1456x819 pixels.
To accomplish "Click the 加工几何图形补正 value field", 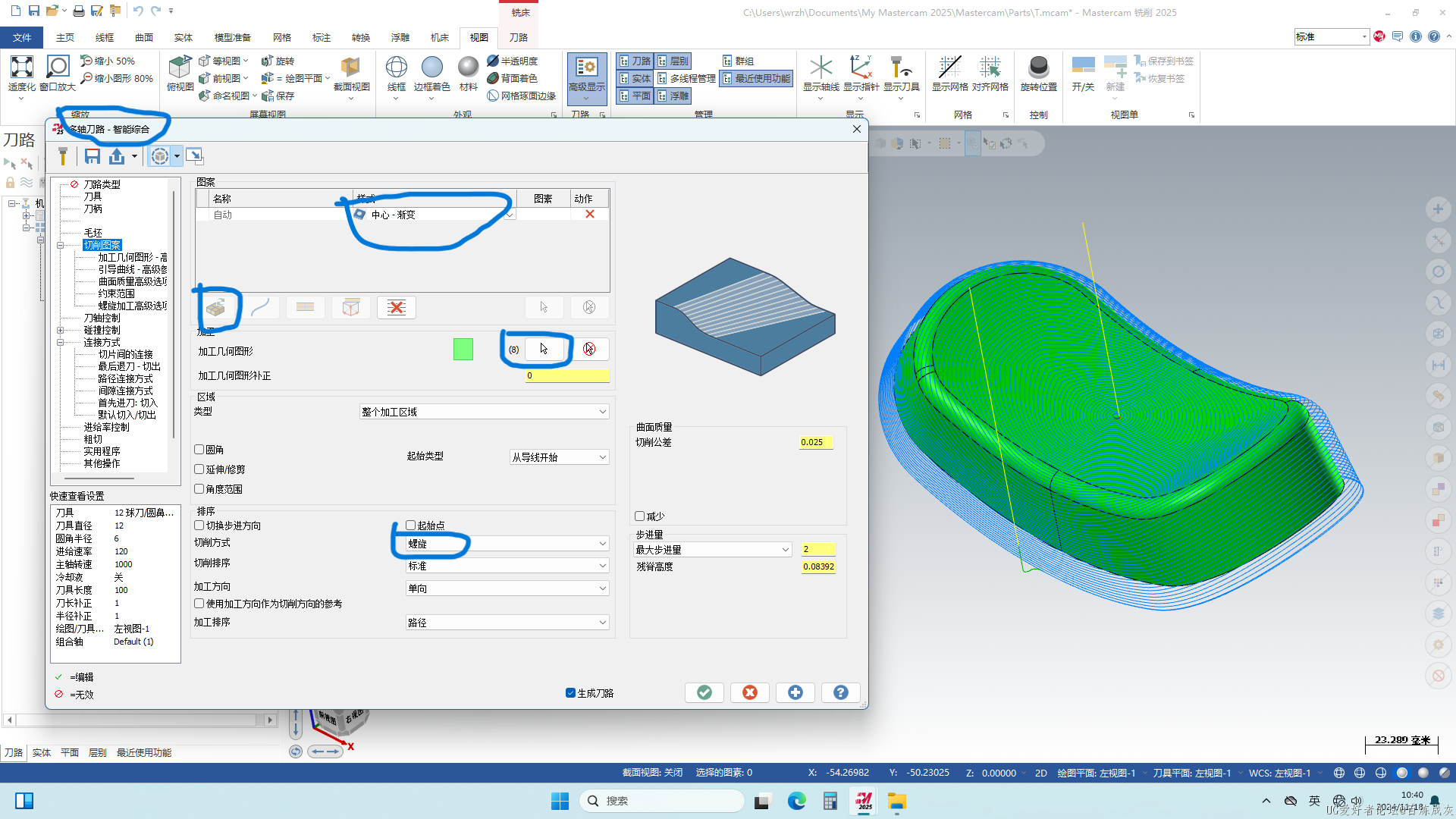I will coord(567,375).
